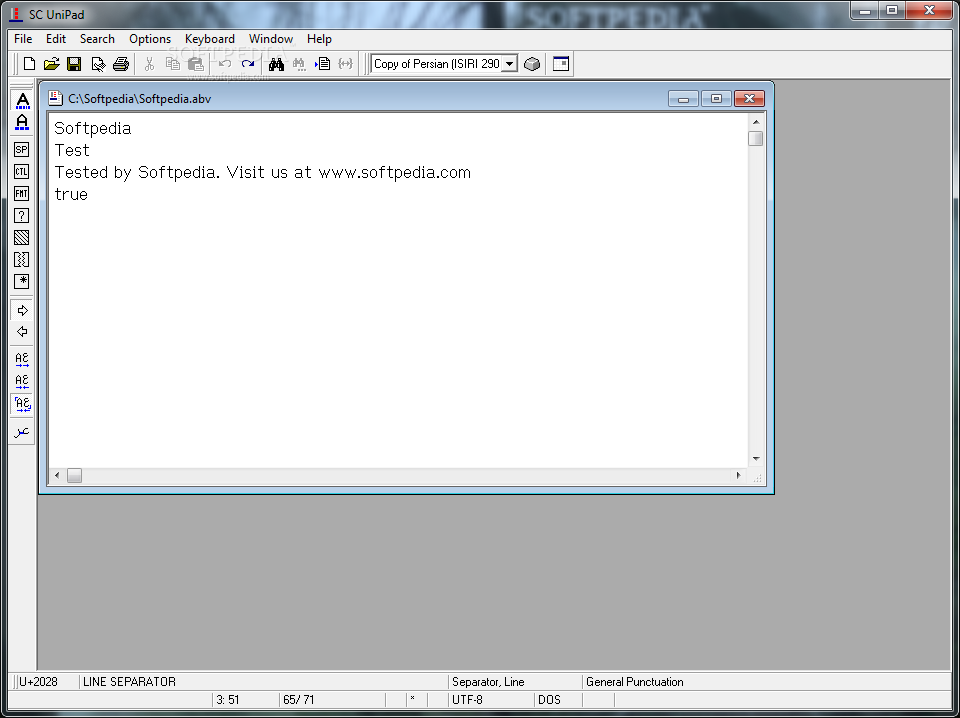This screenshot has height=718, width=960.
Task: Click the asterisk box icon
Action: (21, 282)
